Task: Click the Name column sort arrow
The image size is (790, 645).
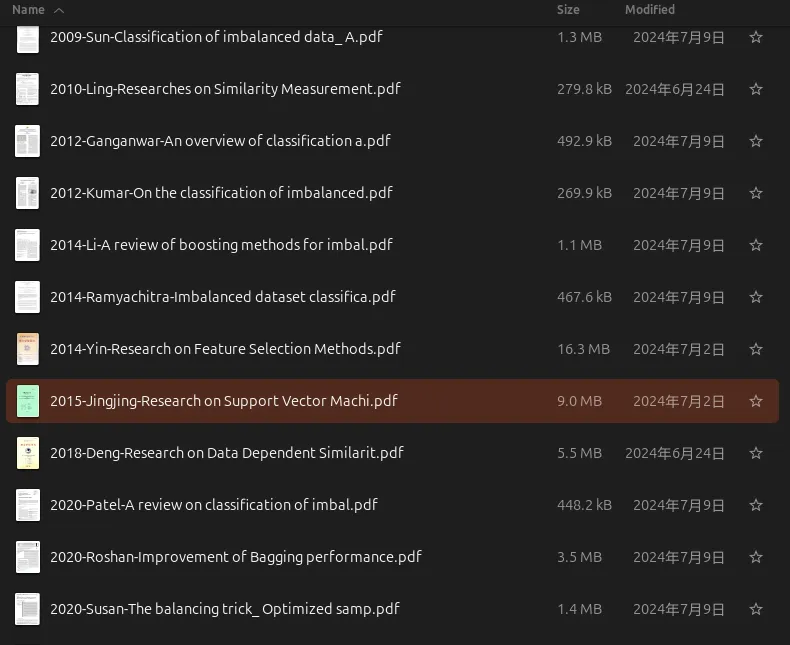Action: 58,10
